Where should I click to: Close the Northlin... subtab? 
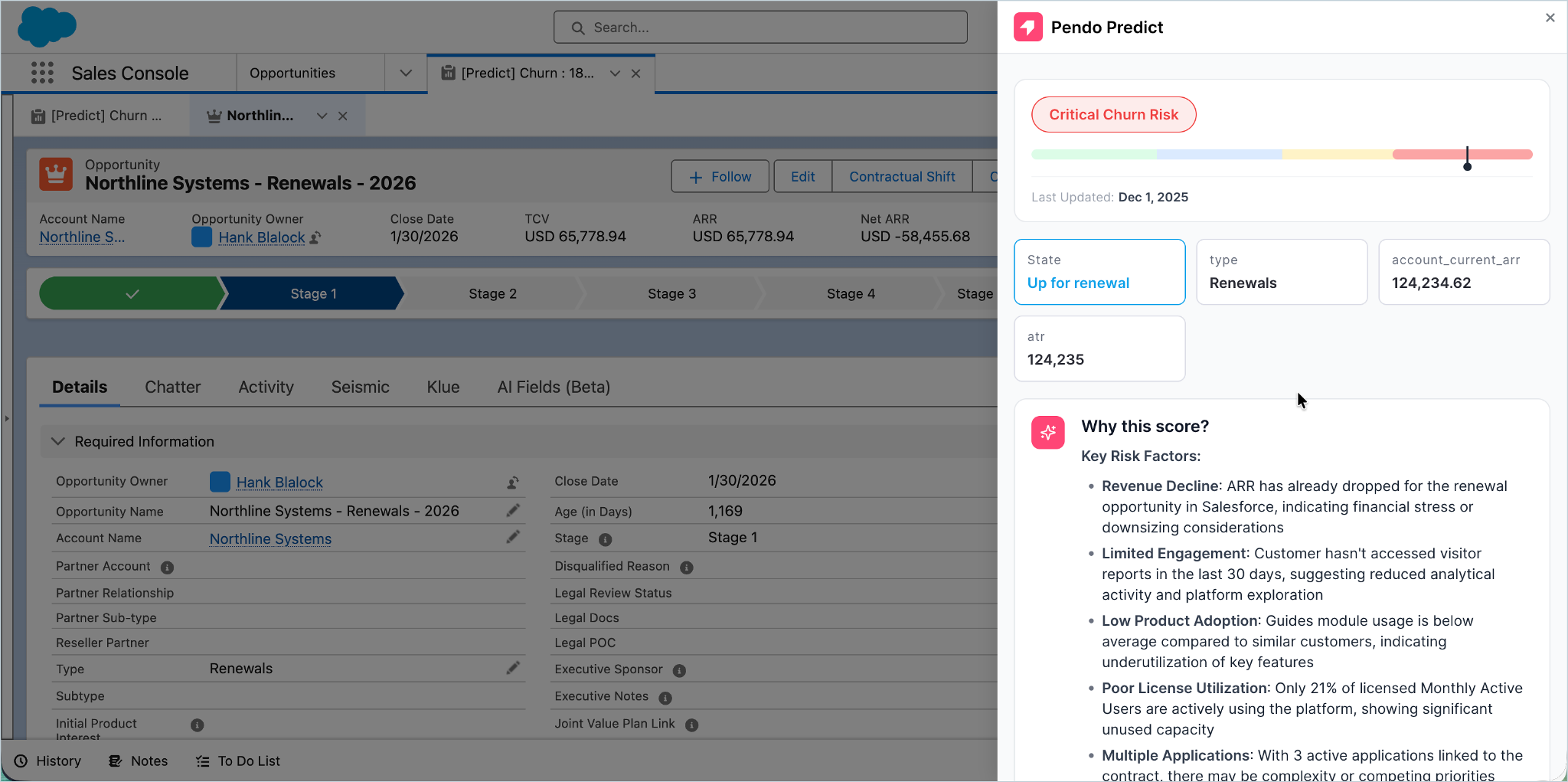pos(343,116)
